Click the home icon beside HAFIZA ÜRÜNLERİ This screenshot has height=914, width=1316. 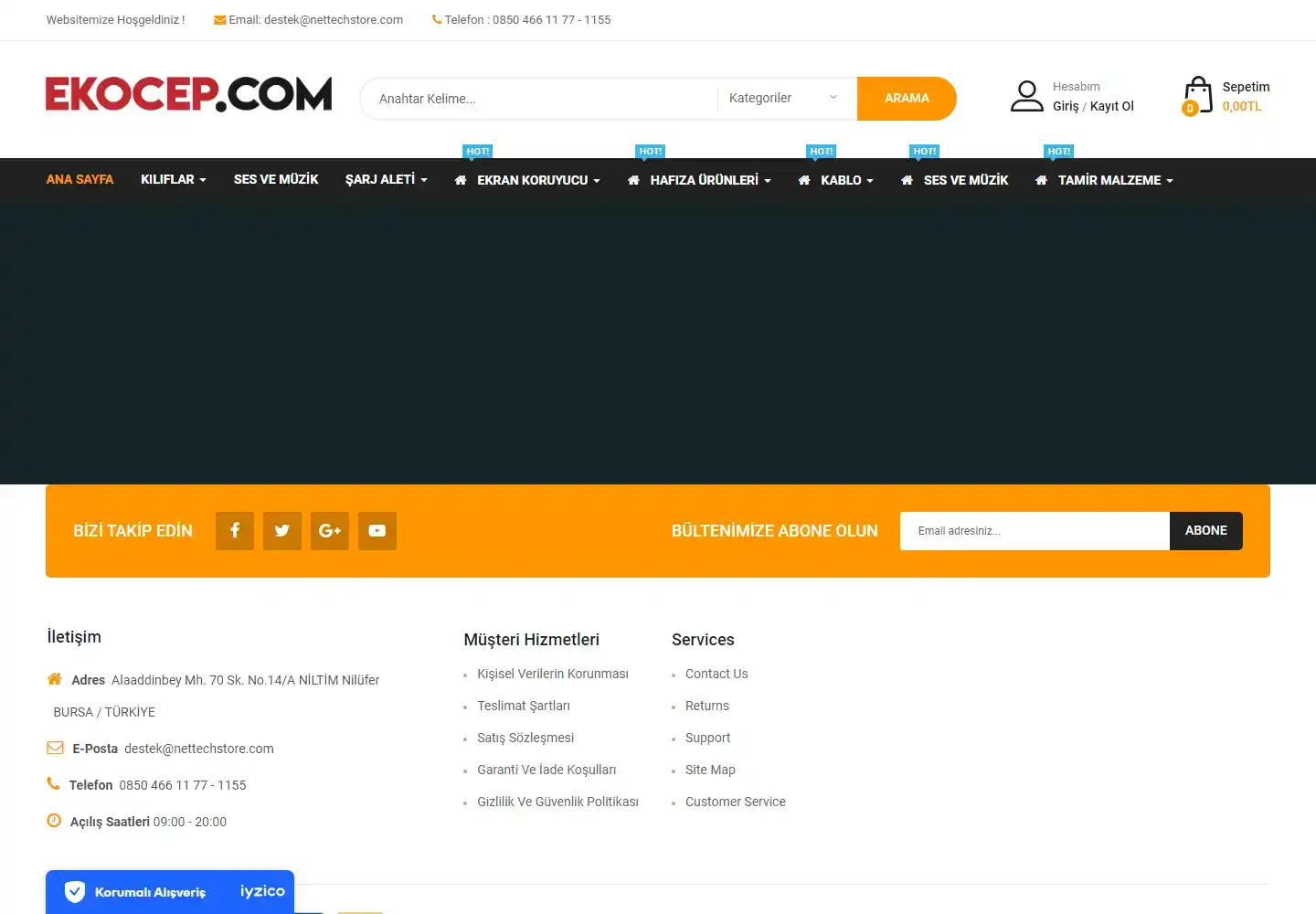coord(633,180)
